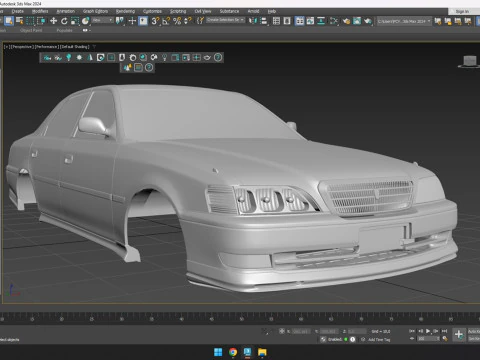Click the teapot icon in viewport toolbar

(207, 57)
